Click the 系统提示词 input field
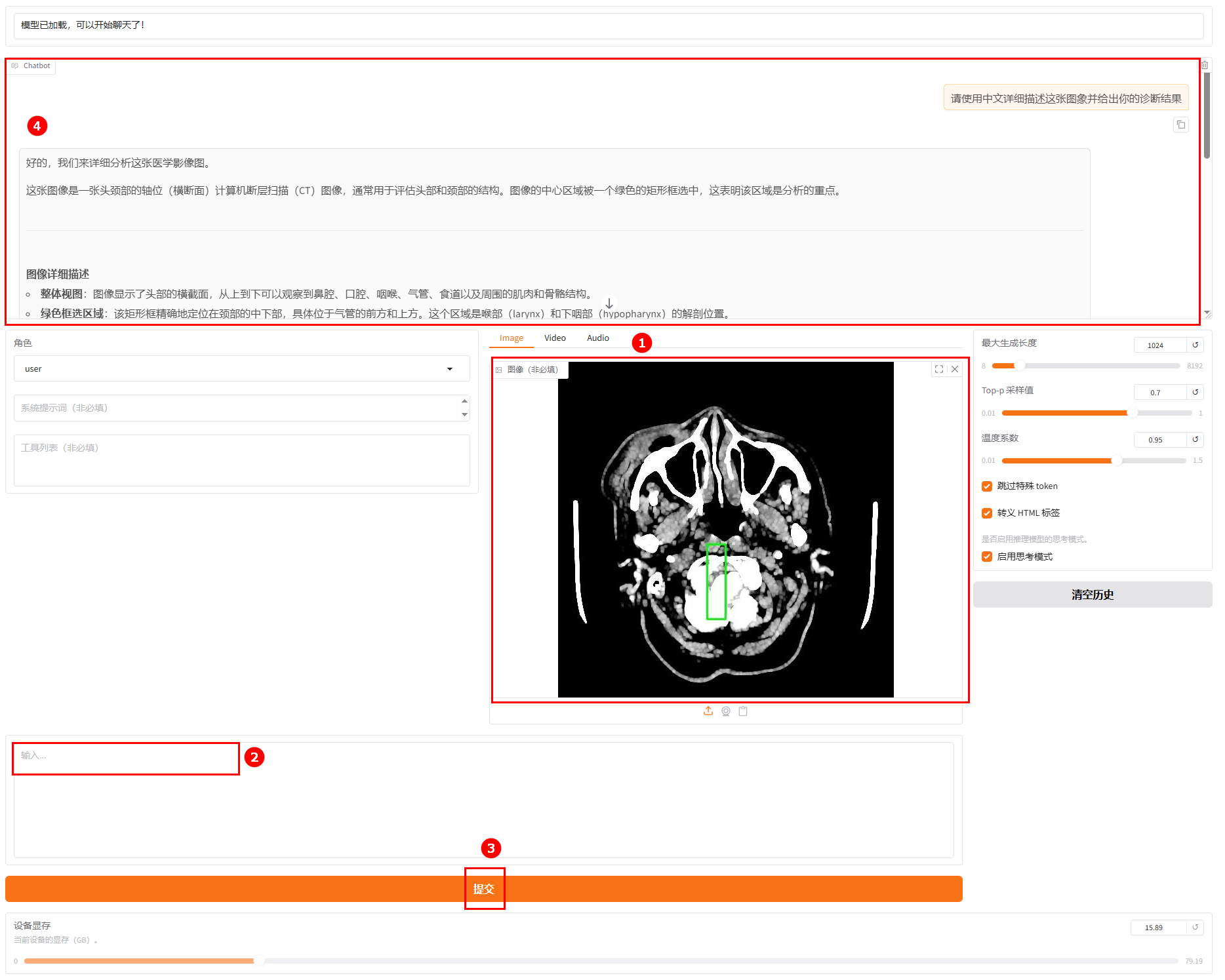 pos(236,408)
